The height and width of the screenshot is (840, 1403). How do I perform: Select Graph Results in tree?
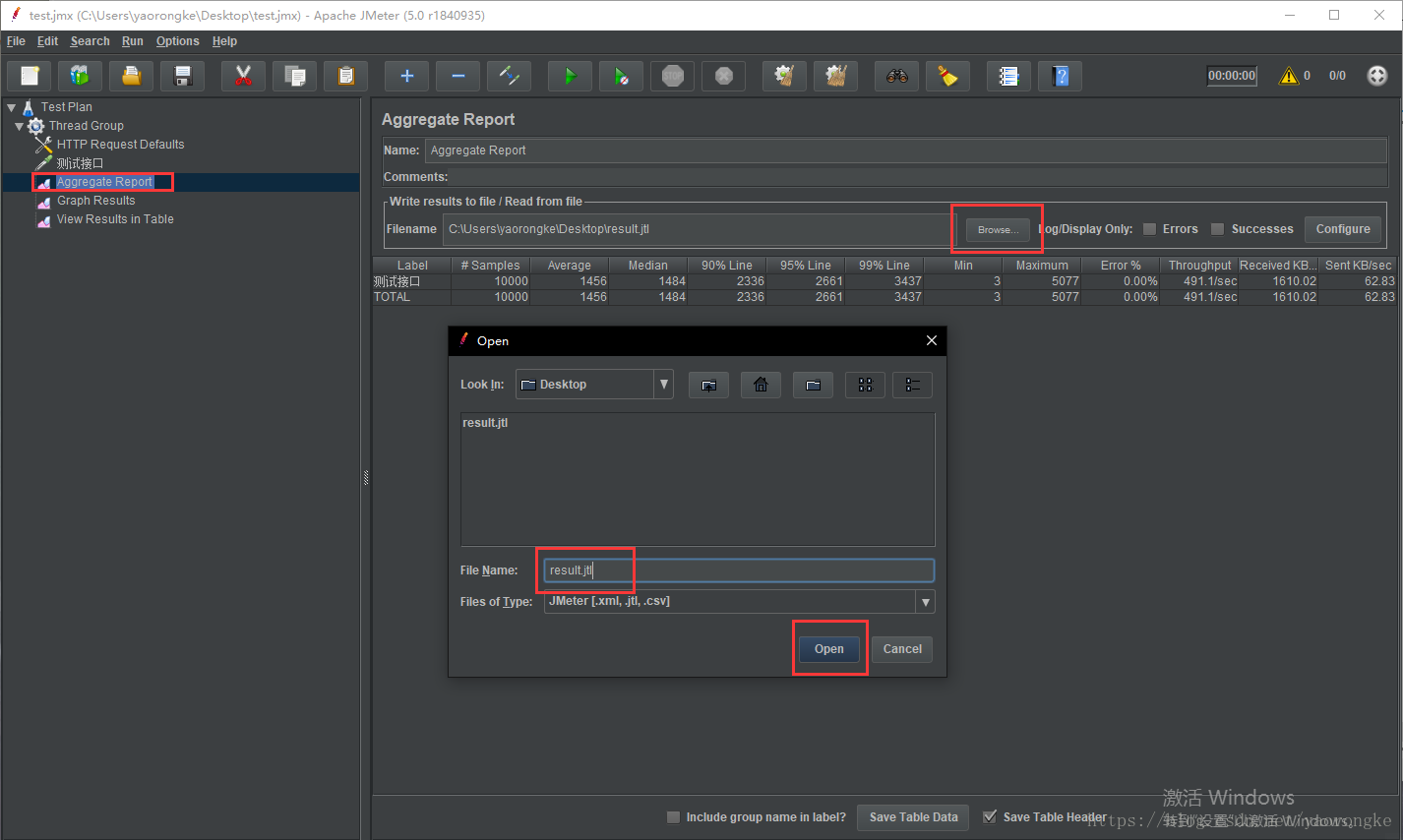point(95,201)
